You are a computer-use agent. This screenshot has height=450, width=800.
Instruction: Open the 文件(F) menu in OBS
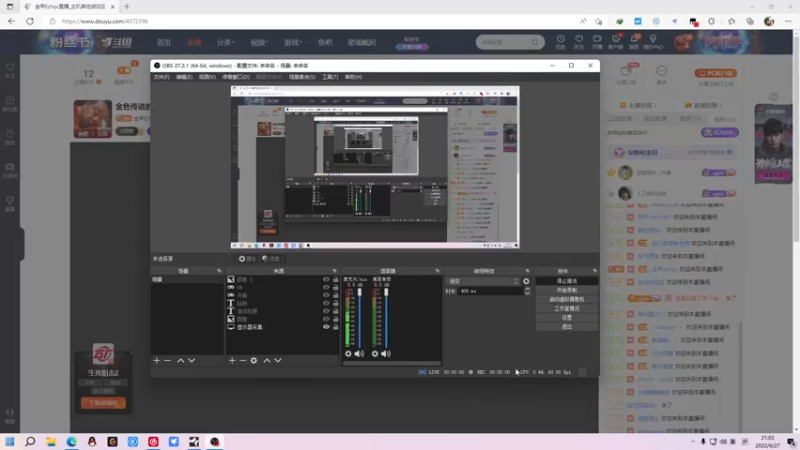(x=161, y=77)
